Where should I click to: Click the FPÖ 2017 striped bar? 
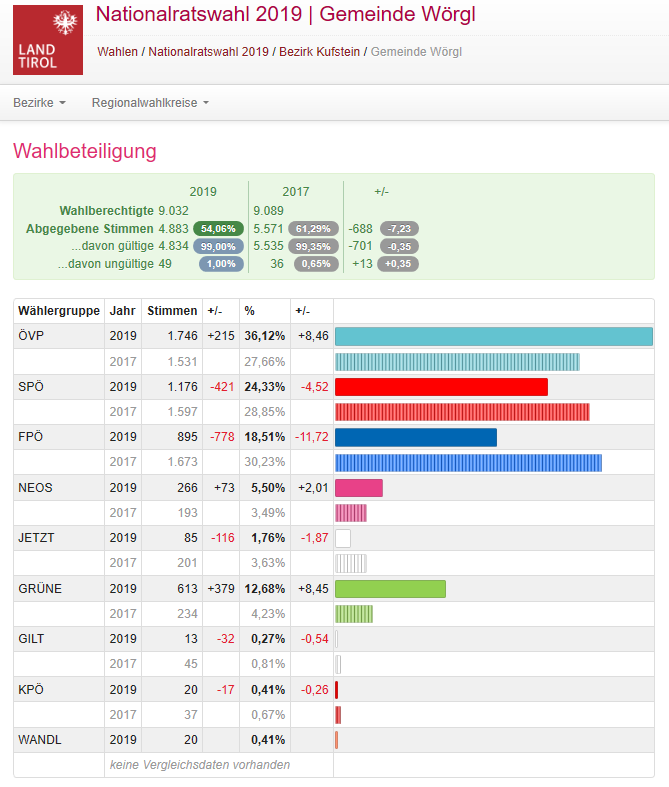468,462
